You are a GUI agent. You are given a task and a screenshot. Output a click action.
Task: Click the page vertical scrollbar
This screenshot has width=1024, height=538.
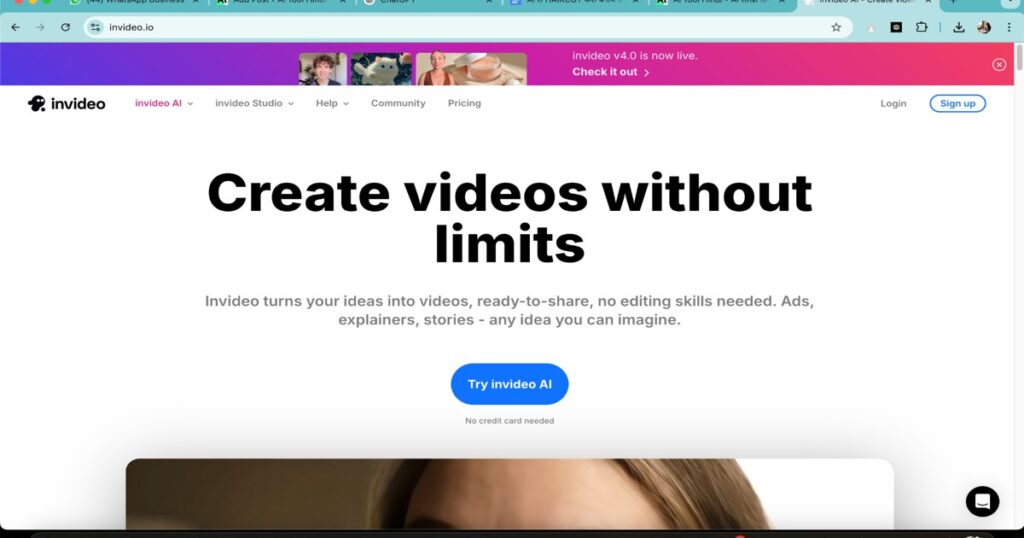[1019, 57]
